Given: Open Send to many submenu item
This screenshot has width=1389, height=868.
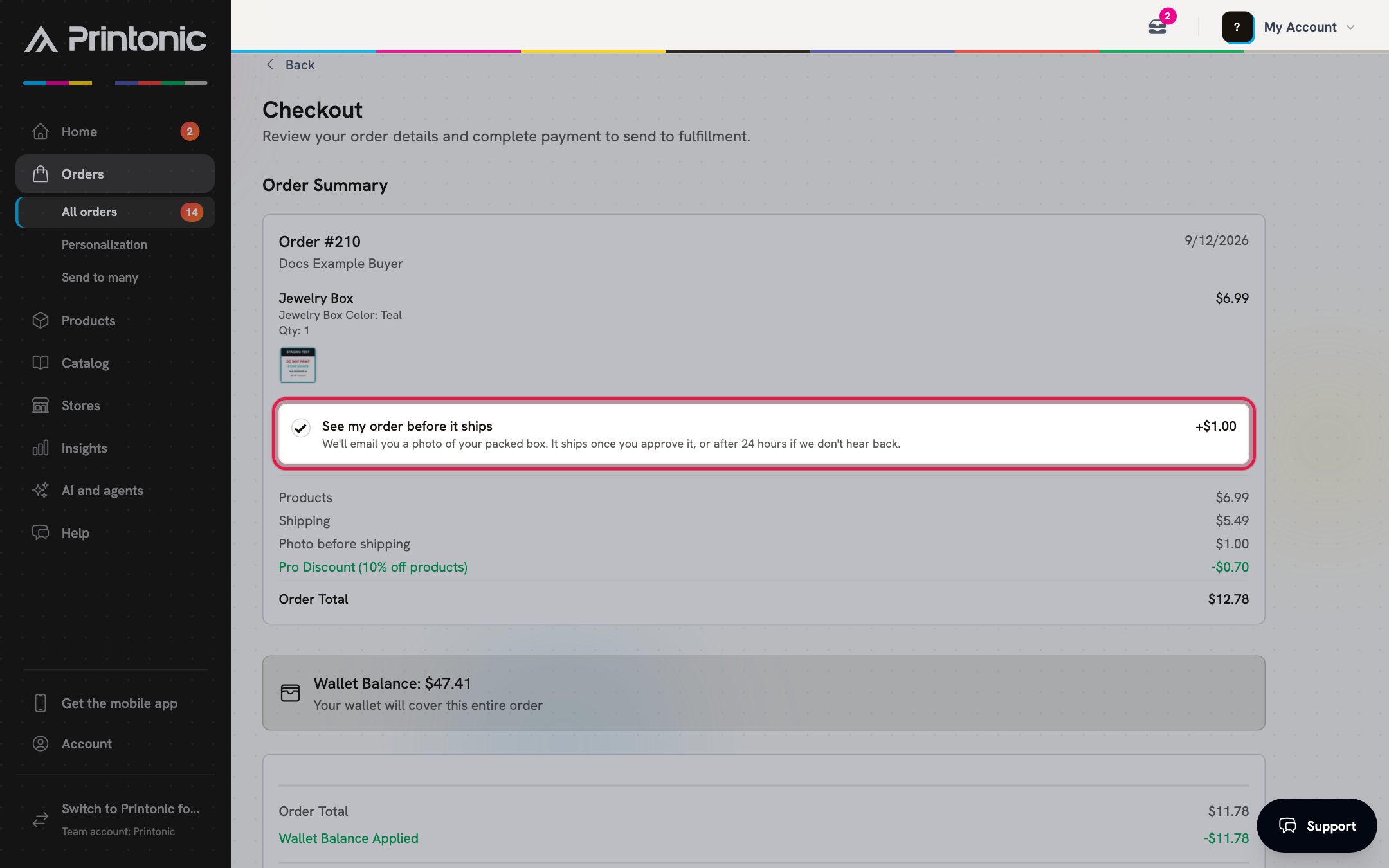Looking at the screenshot, I should (x=100, y=277).
